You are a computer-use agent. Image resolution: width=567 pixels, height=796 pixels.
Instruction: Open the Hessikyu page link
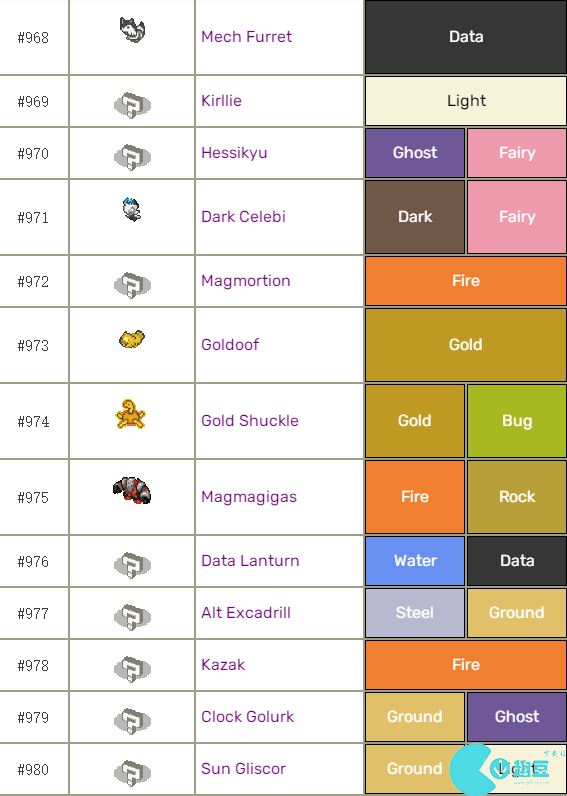pyautogui.click(x=234, y=153)
